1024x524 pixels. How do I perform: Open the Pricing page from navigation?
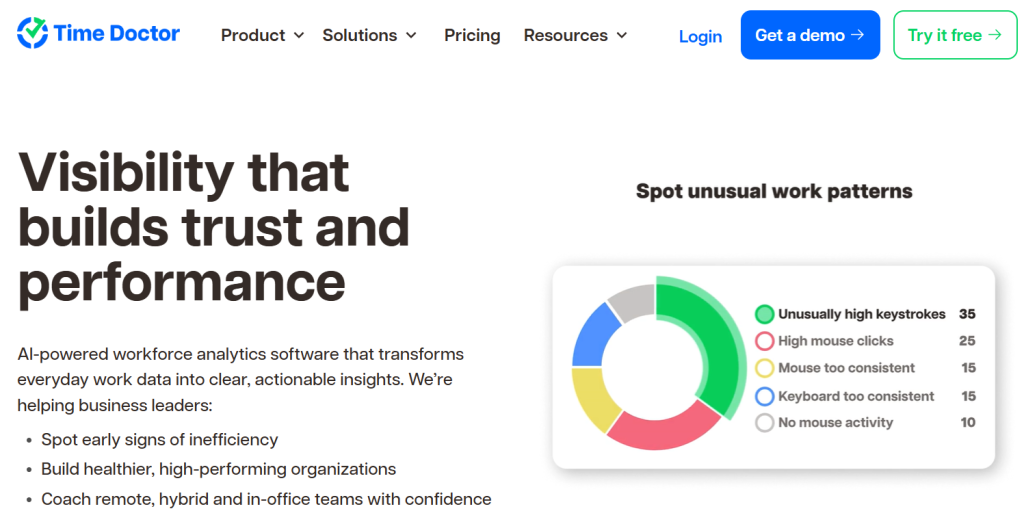(x=472, y=35)
